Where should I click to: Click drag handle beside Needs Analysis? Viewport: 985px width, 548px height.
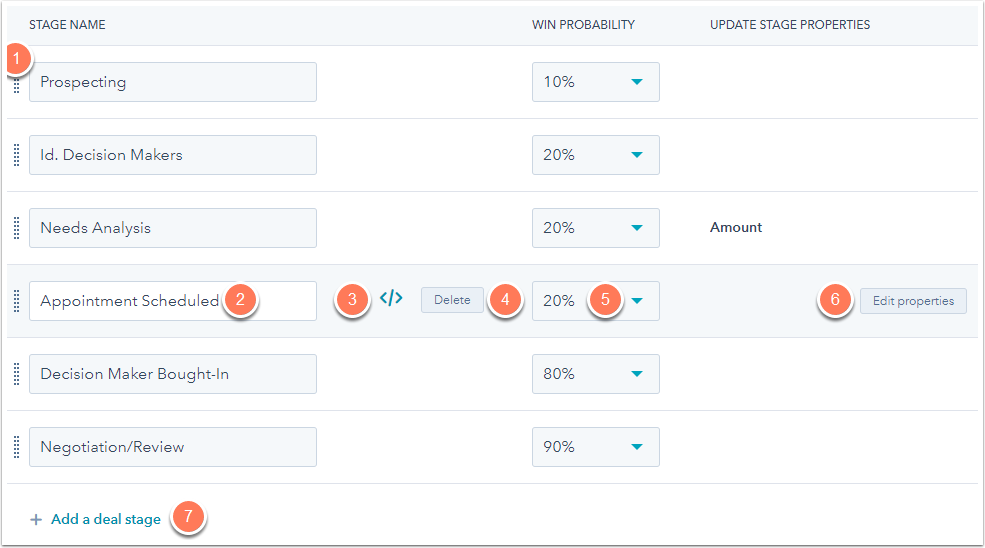pyautogui.click(x=16, y=228)
